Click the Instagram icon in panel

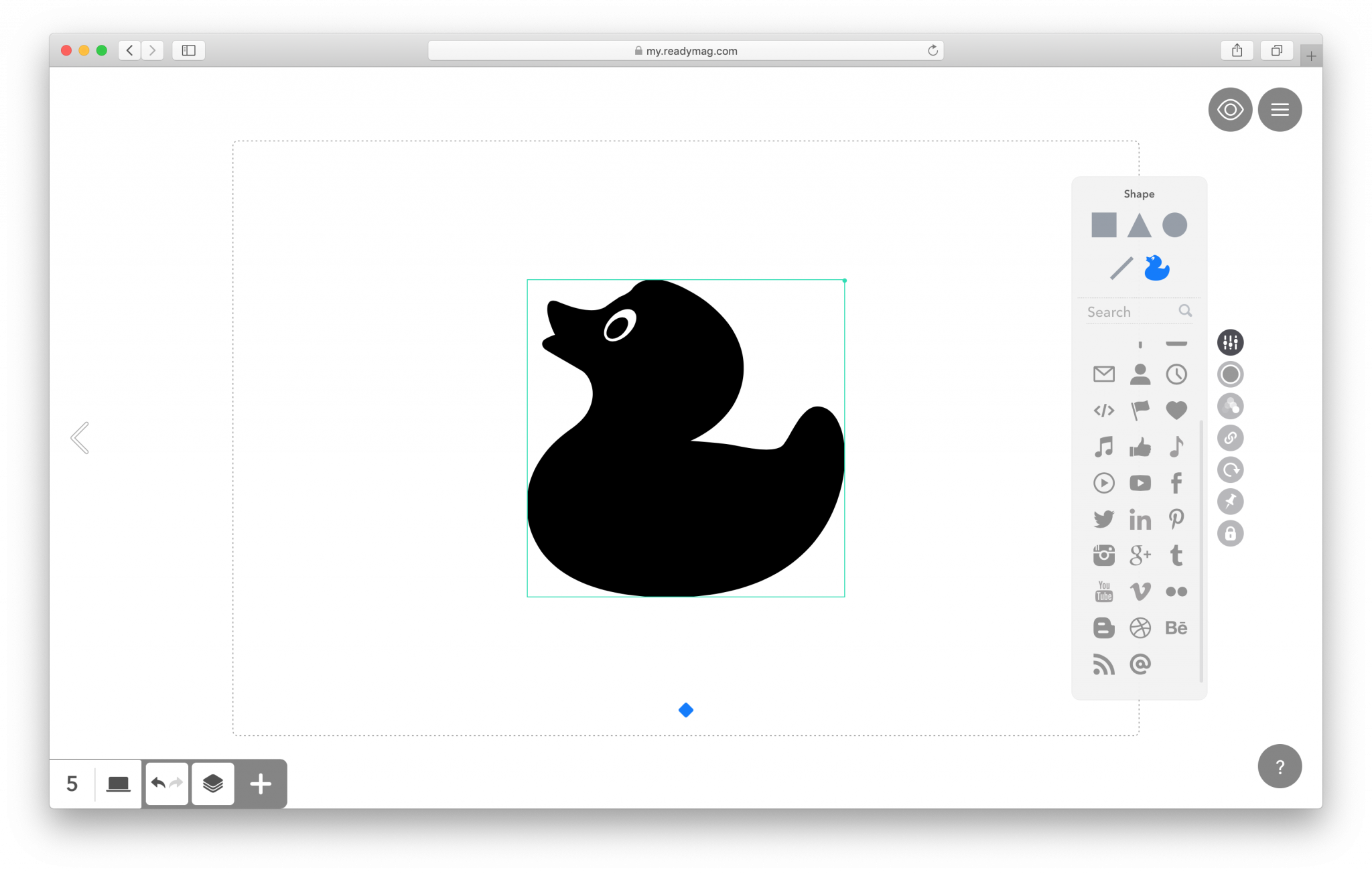pyautogui.click(x=1104, y=555)
